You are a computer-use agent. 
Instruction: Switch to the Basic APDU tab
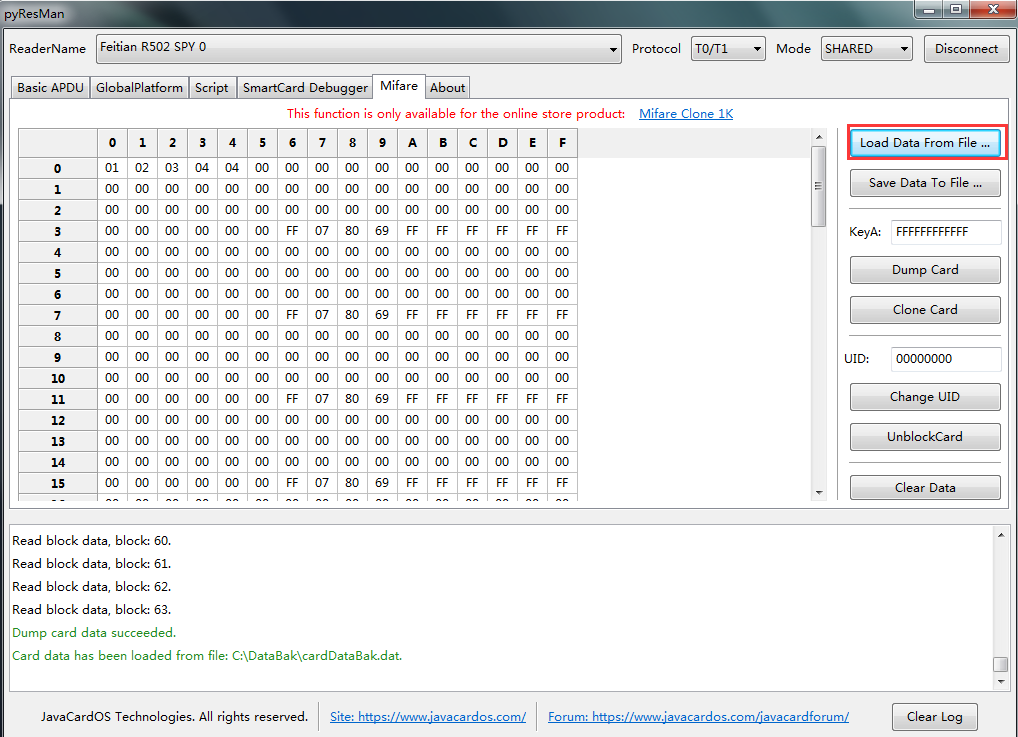[52, 88]
